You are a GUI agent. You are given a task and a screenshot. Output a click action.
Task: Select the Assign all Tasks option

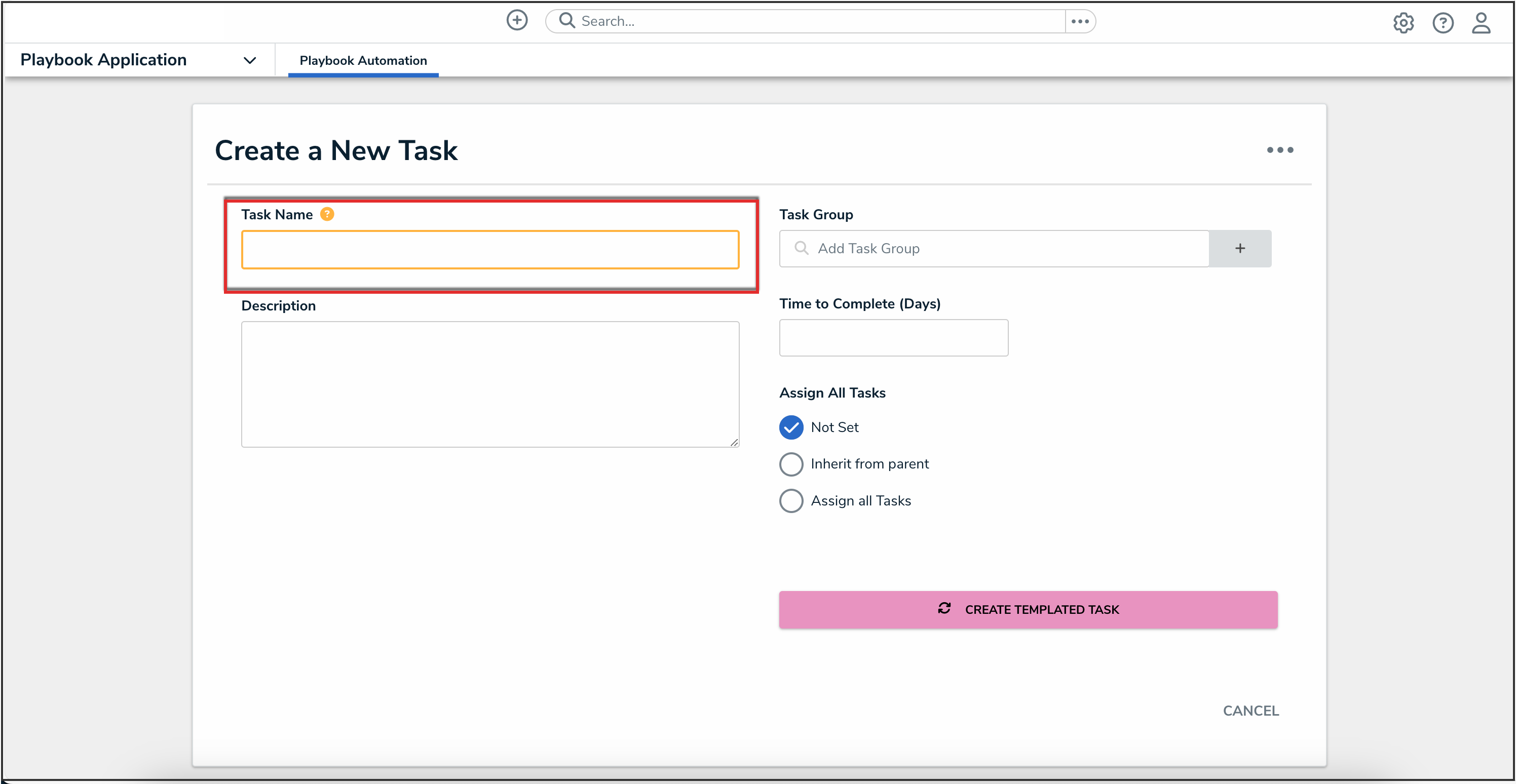pyautogui.click(x=791, y=501)
